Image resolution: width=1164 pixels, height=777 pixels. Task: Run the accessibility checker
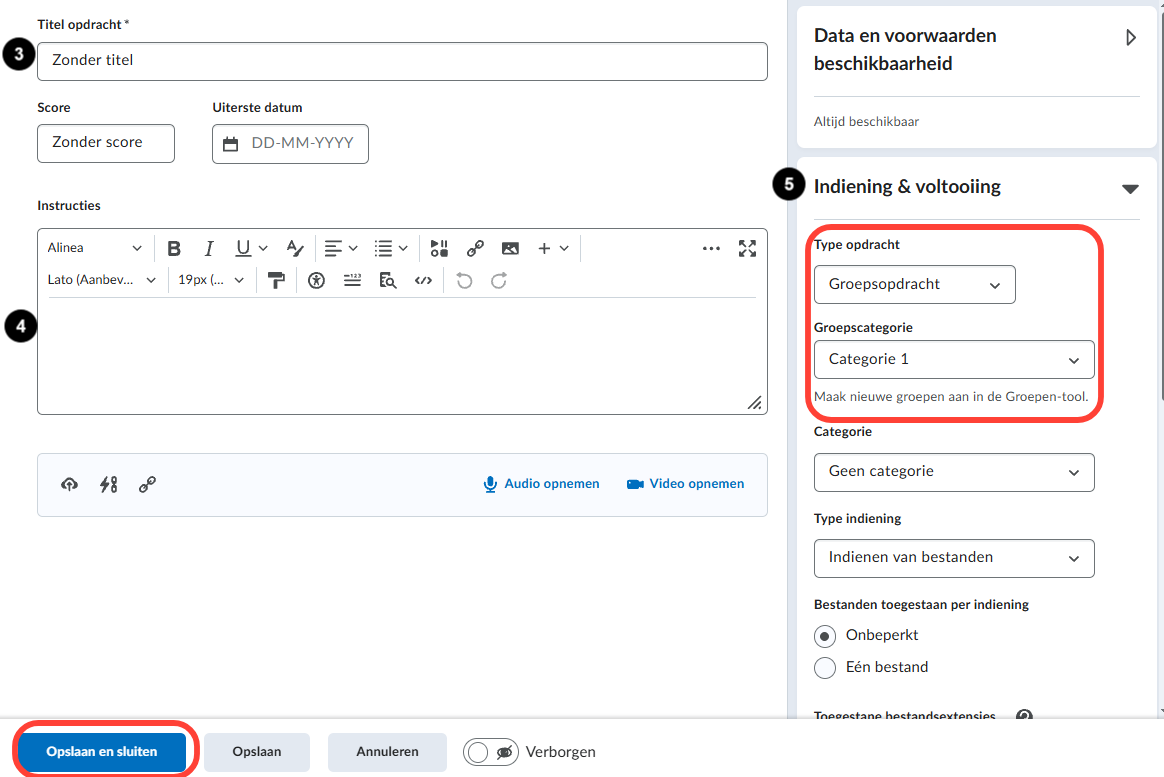[x=316, y=281]
